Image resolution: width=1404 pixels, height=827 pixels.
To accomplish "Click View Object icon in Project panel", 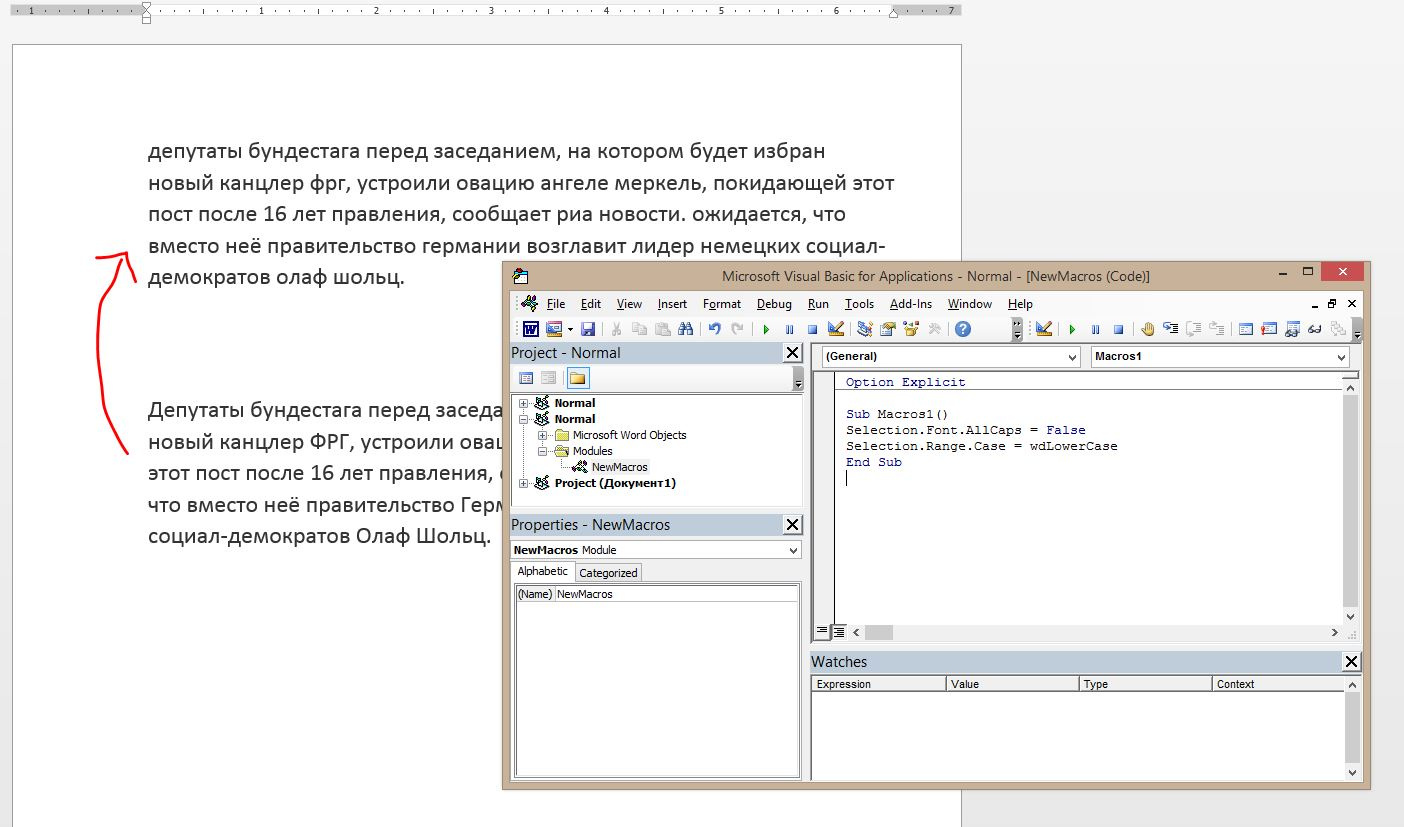I will click(548, 378).
